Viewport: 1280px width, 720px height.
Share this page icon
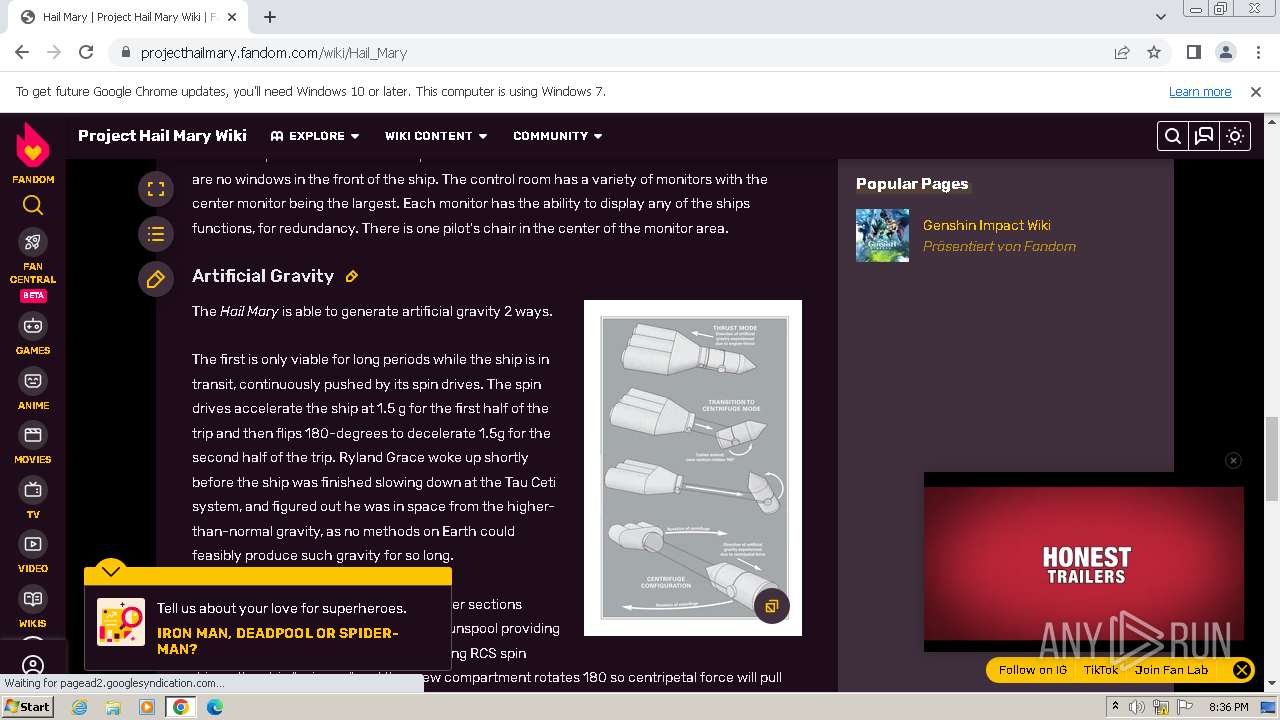coord(1122,52)
